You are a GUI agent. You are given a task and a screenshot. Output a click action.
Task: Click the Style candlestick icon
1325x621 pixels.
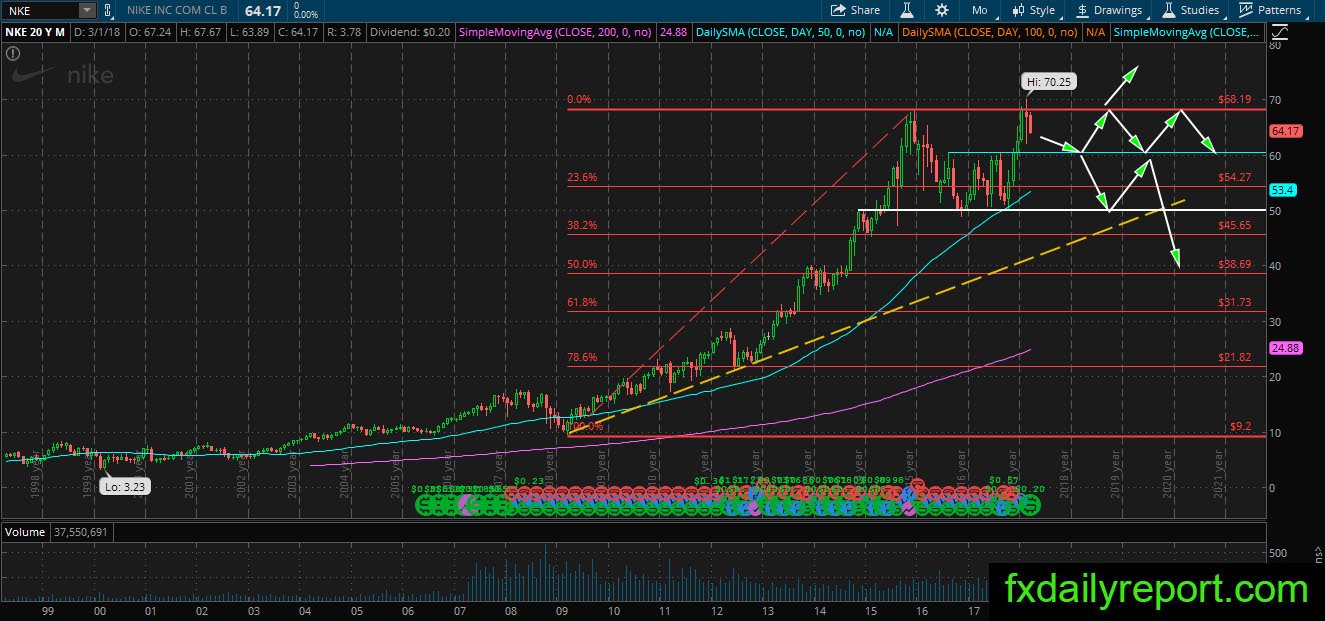point(1018,10)
